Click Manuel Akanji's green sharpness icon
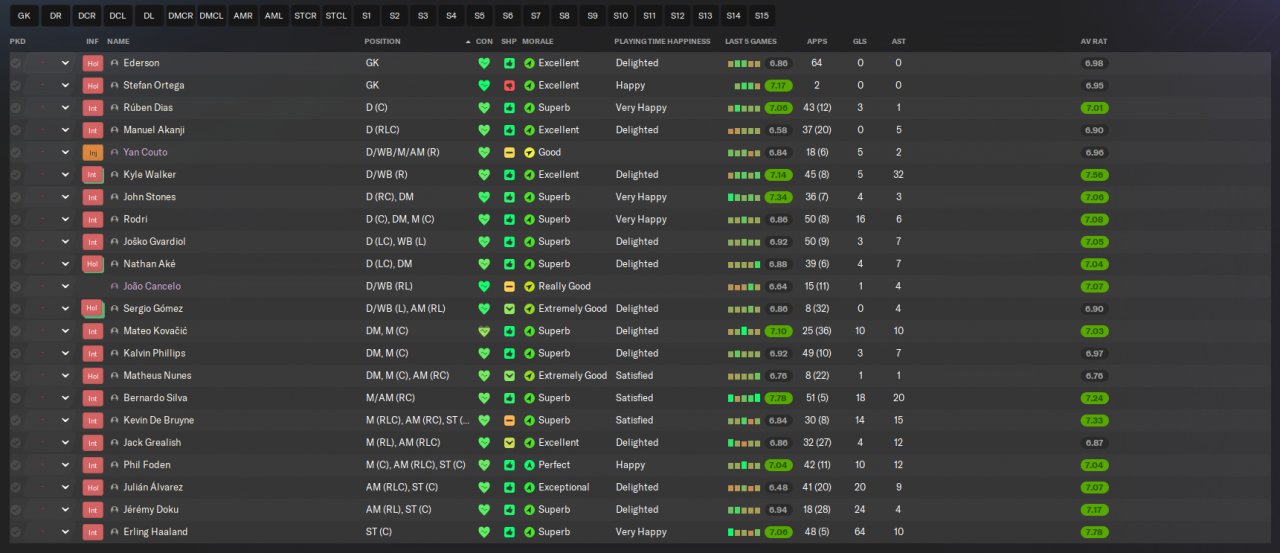Screen dimensions: 1280x553 click(x=509, y=130)
